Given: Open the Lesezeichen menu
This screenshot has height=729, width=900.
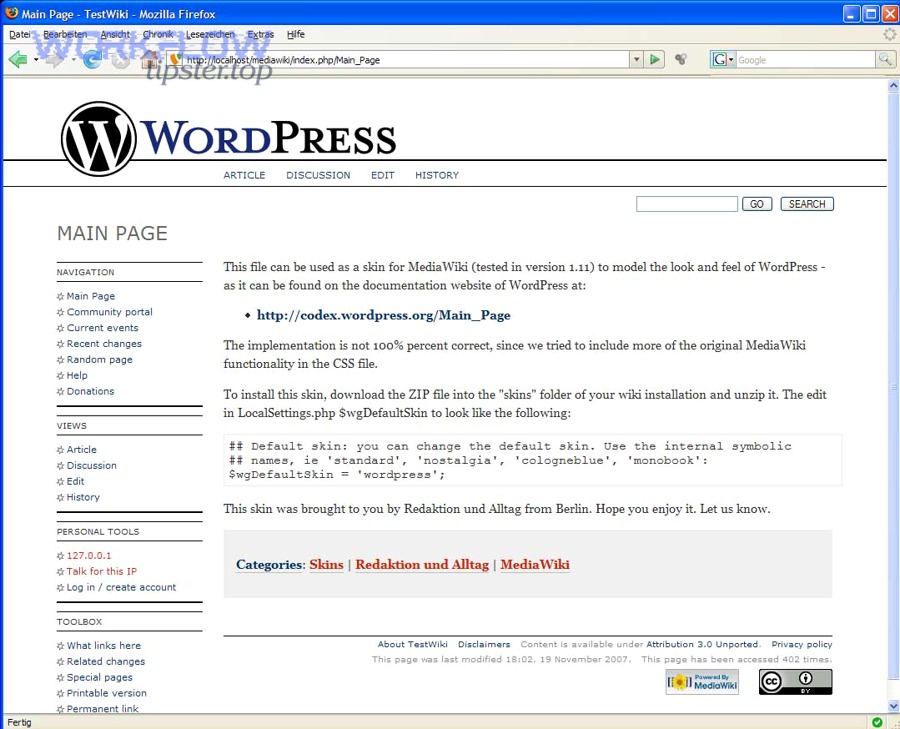Looking at the screenshot, I should pos(210,34).
